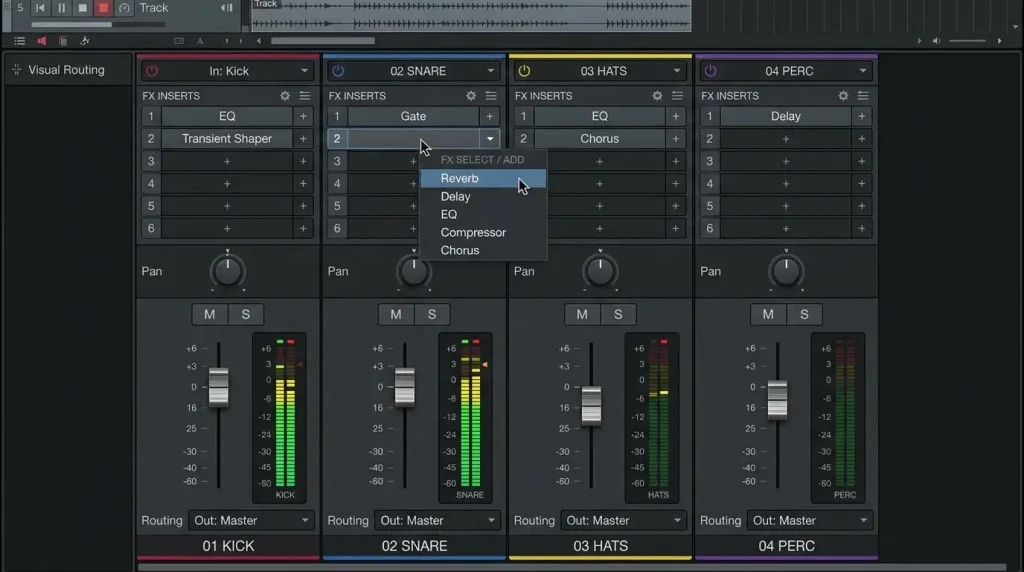Open the EQ insert on Kick channel
The image size is (1024, 572).
(227, 116)
